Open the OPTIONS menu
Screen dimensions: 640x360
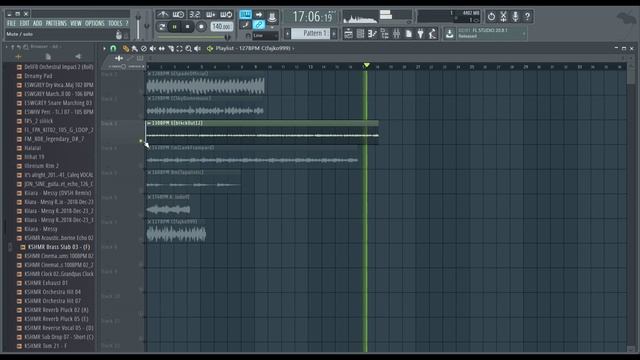[x=95, y=23]
